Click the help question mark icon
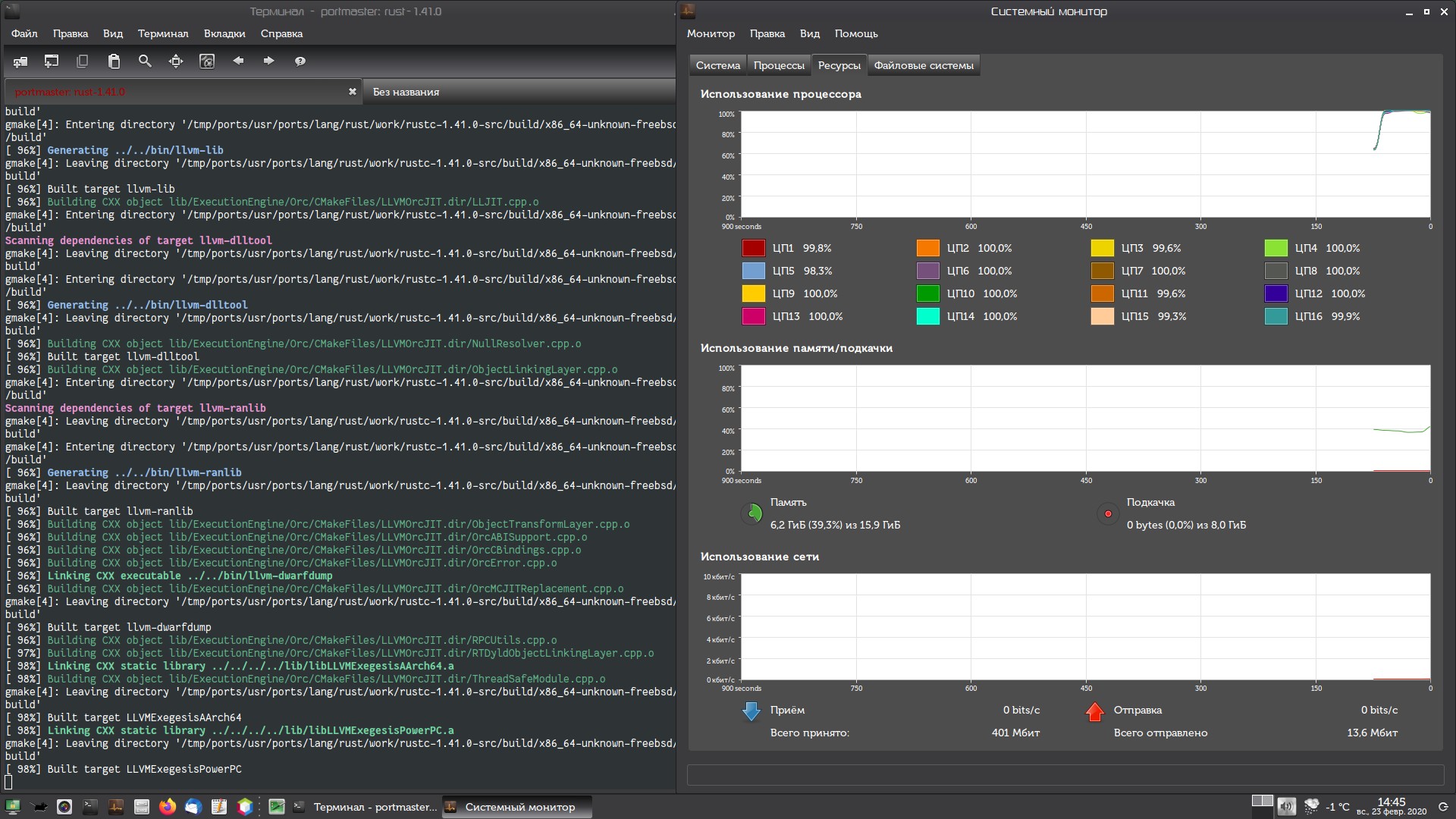The width and height of the screenshot is (1456, 819). click(x=300, y=61)
